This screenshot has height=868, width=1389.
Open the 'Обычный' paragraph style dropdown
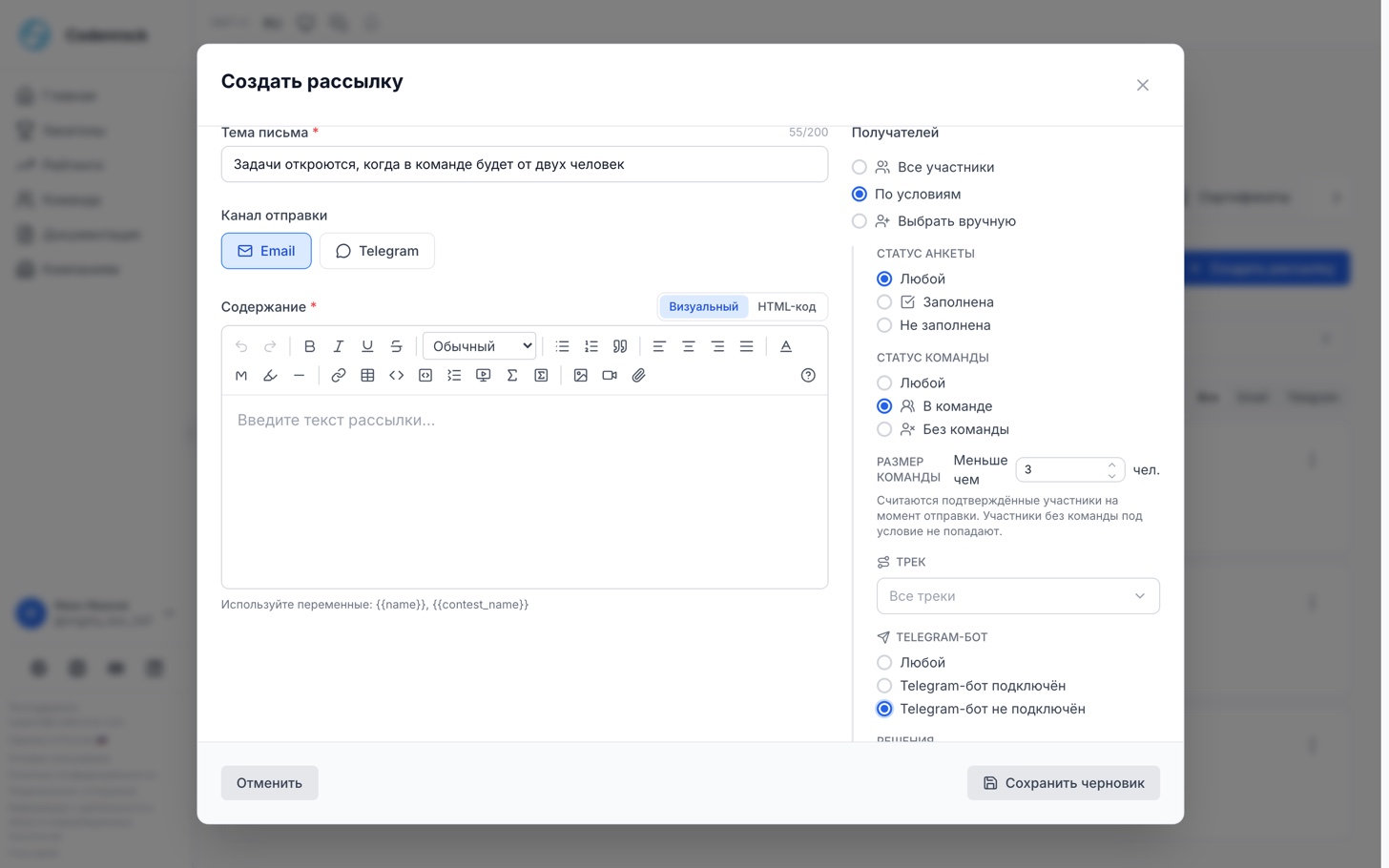tap(479, 346)
